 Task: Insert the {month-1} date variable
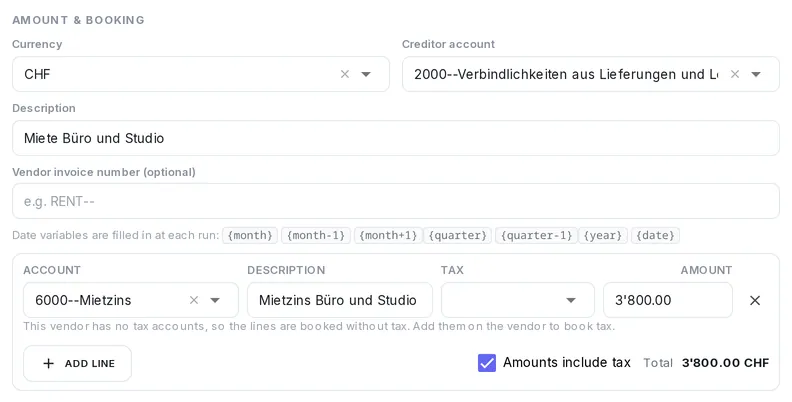(316, 235)
